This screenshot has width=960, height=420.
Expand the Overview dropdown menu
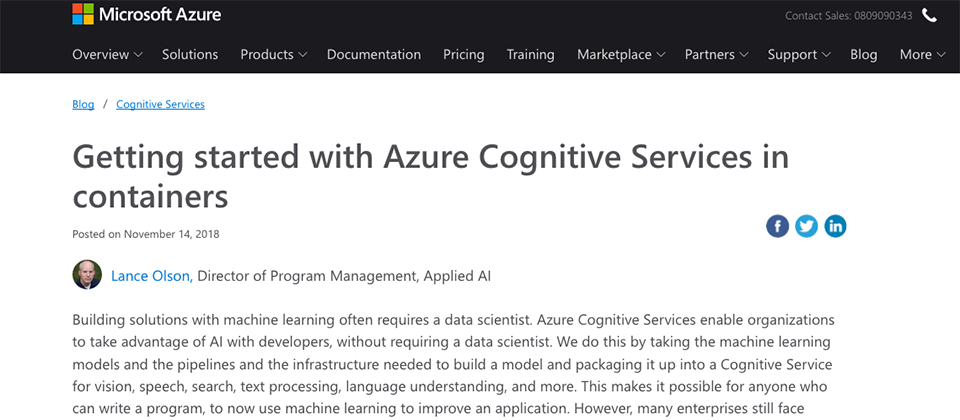pyautogui.click(x=107, y=54)
